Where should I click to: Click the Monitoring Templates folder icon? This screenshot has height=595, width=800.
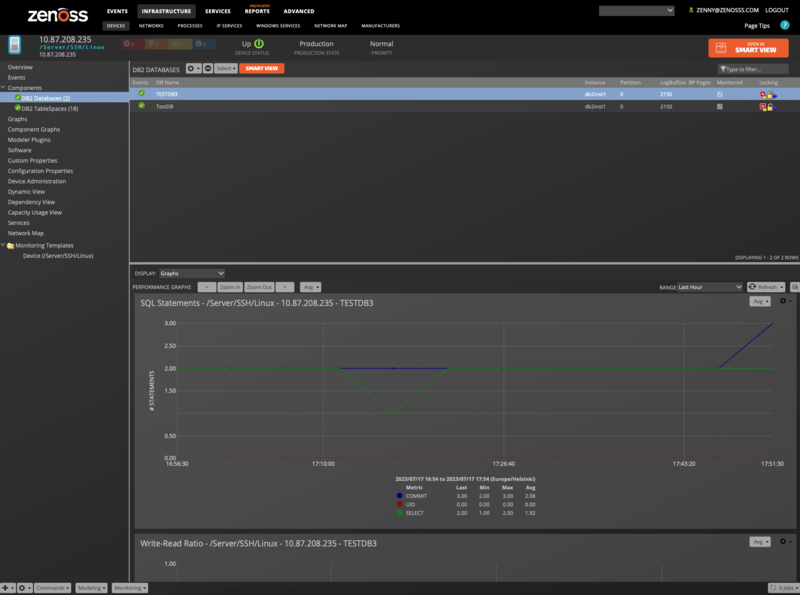10,245
